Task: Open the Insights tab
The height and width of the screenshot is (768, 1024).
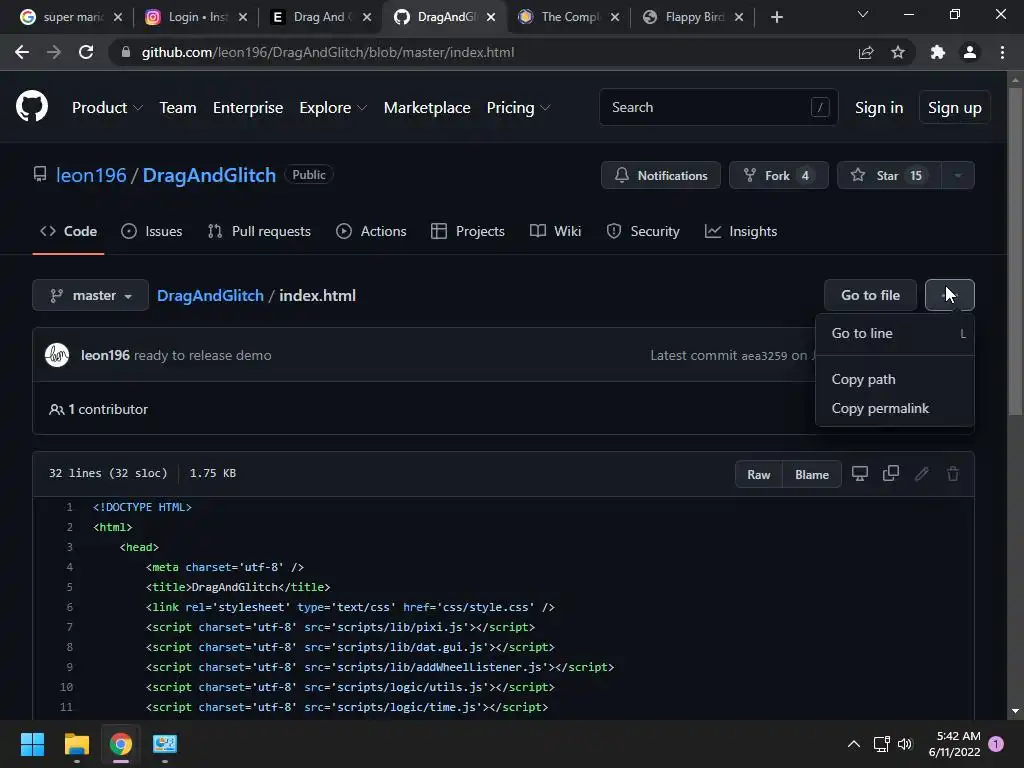Action: pyautogui.click(x=741, y=231)
